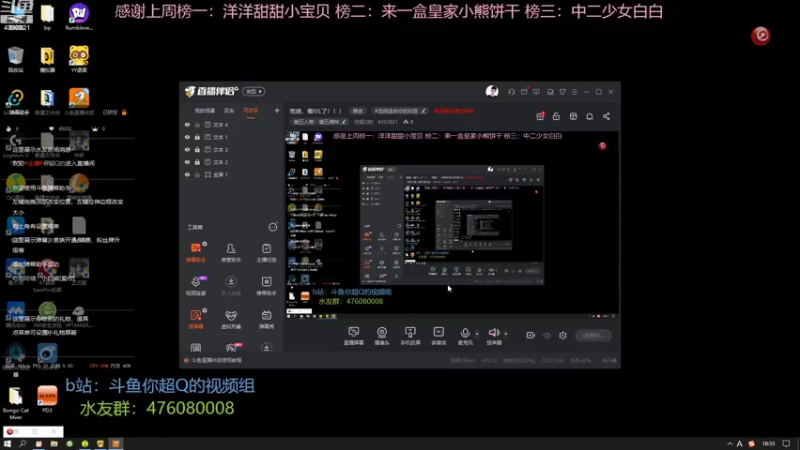Open the Bongo Cat Mver desktop folder

[x=15, y=403]
